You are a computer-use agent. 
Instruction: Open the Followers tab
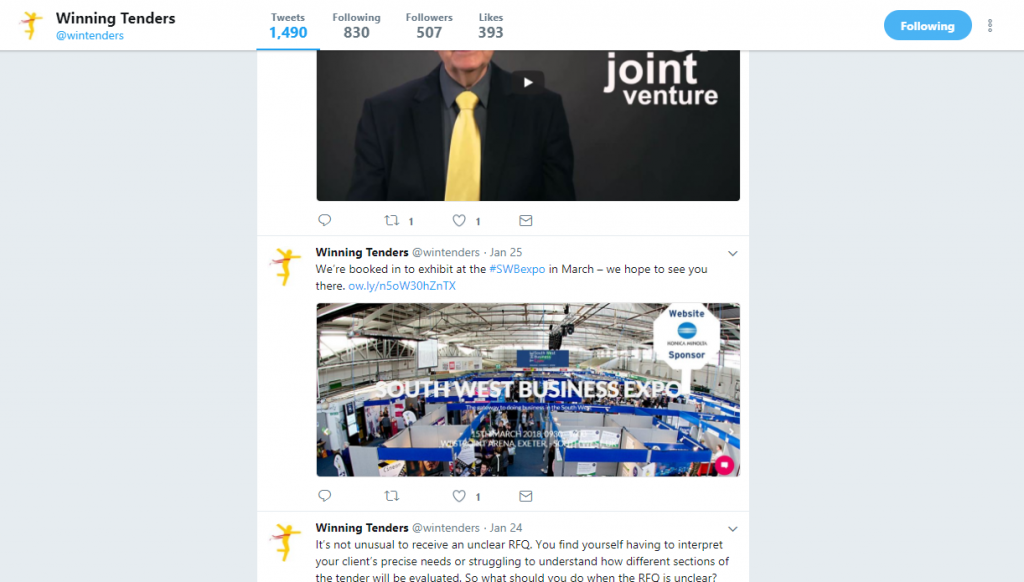click(x=429, y=25)
